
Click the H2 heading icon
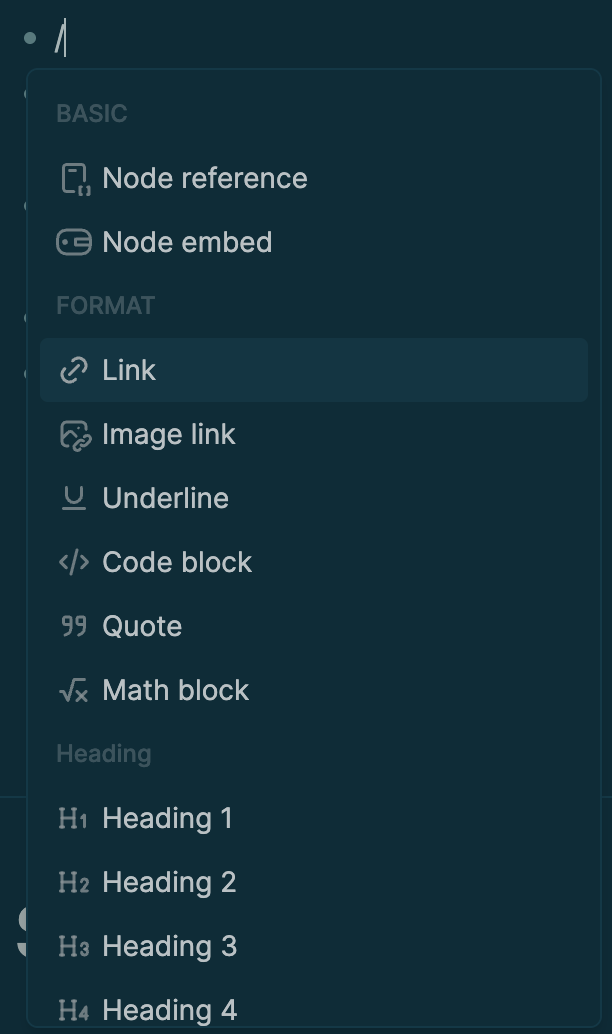coord(73,882)
